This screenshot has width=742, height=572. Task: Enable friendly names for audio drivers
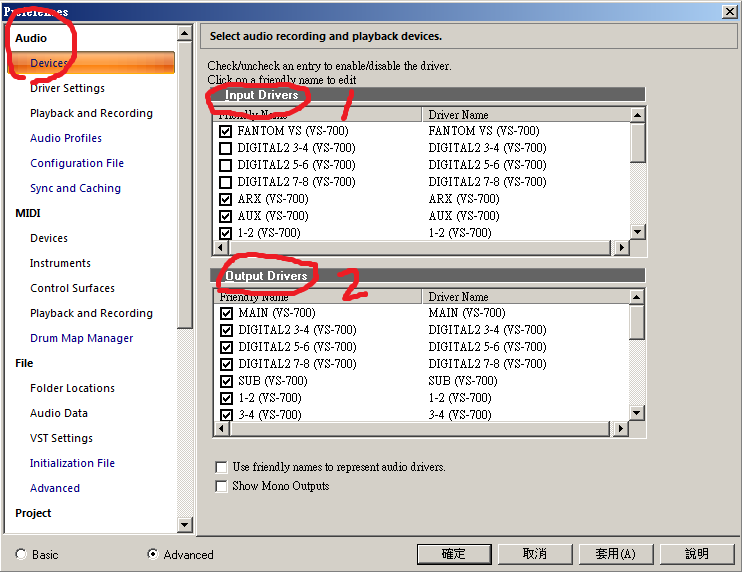tap(221, 467)
